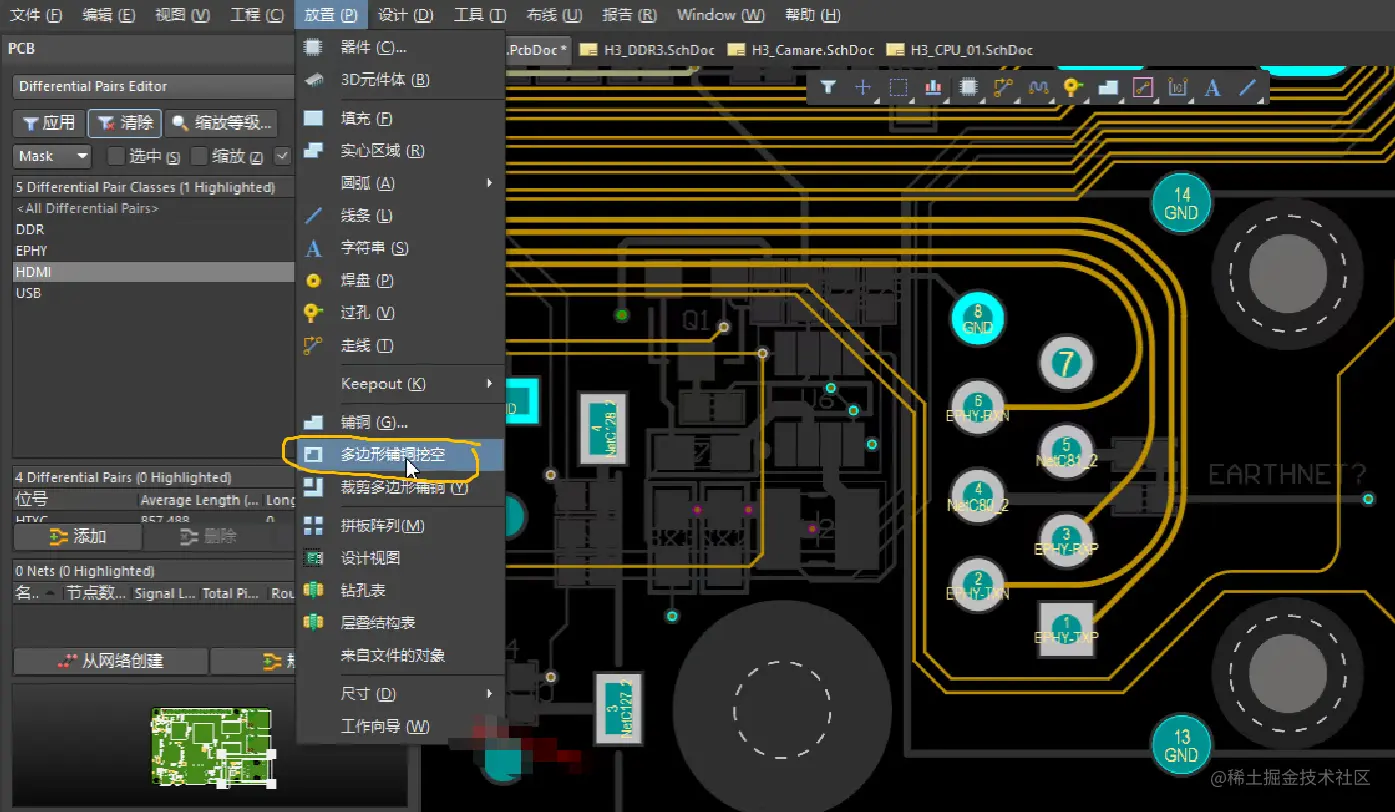Select the polygon pour icon in toolbar
This screenshot has width=1395, height=812.
tap(1108, 88)
